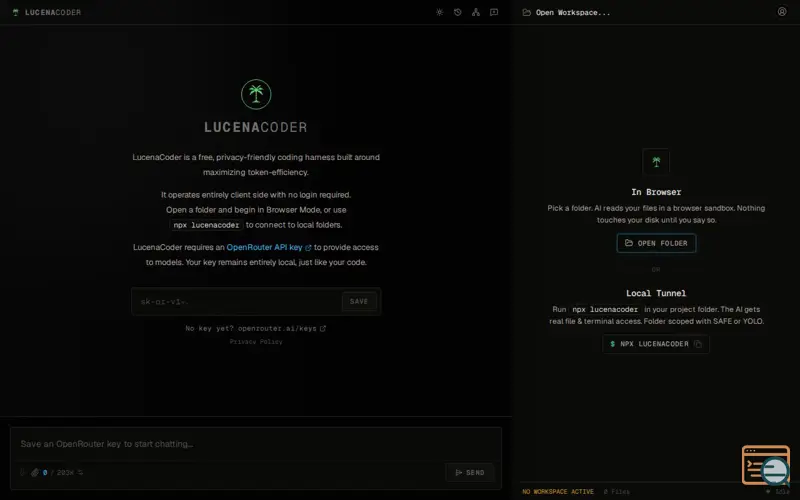Viewport: 800px width, 500px height.
Task: Click the LucenaCoder header logo
Action: (x=46, y=12)
